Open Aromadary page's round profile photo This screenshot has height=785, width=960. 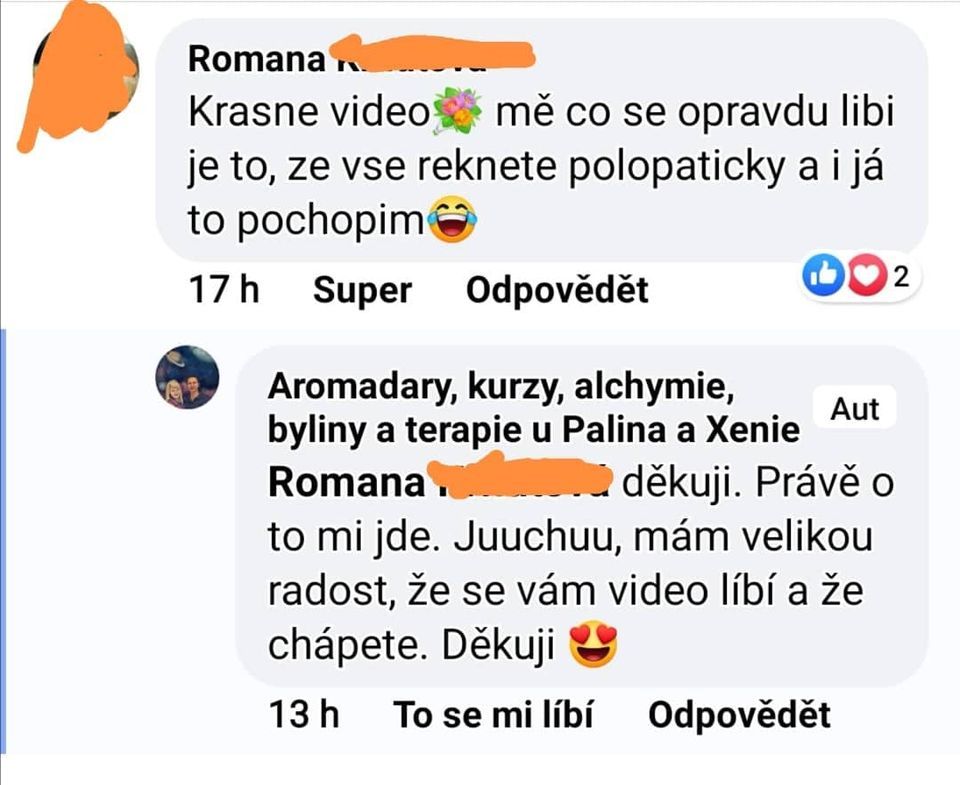click(x=187, y=377)
